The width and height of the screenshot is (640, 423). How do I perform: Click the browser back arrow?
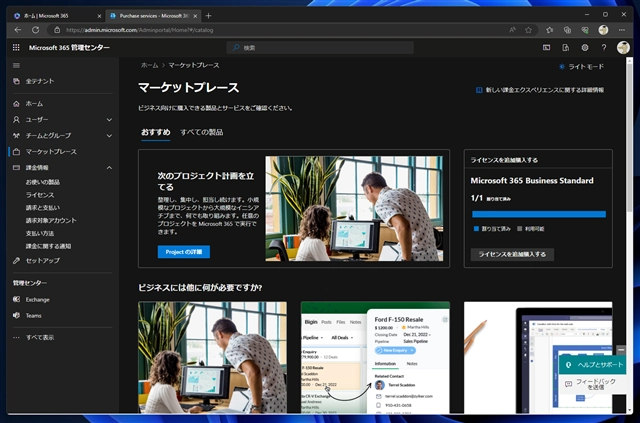pos(18,30)
